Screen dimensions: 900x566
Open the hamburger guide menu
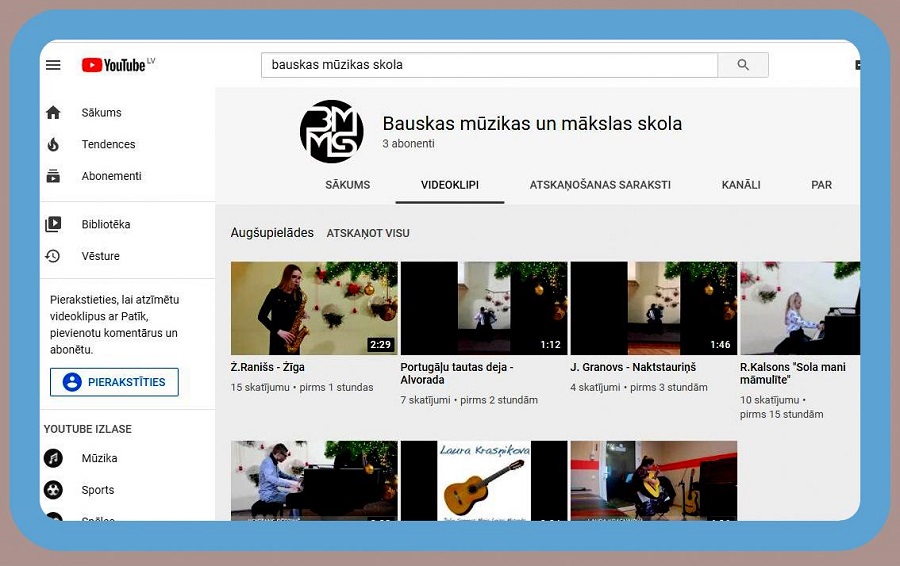(53, 65)
